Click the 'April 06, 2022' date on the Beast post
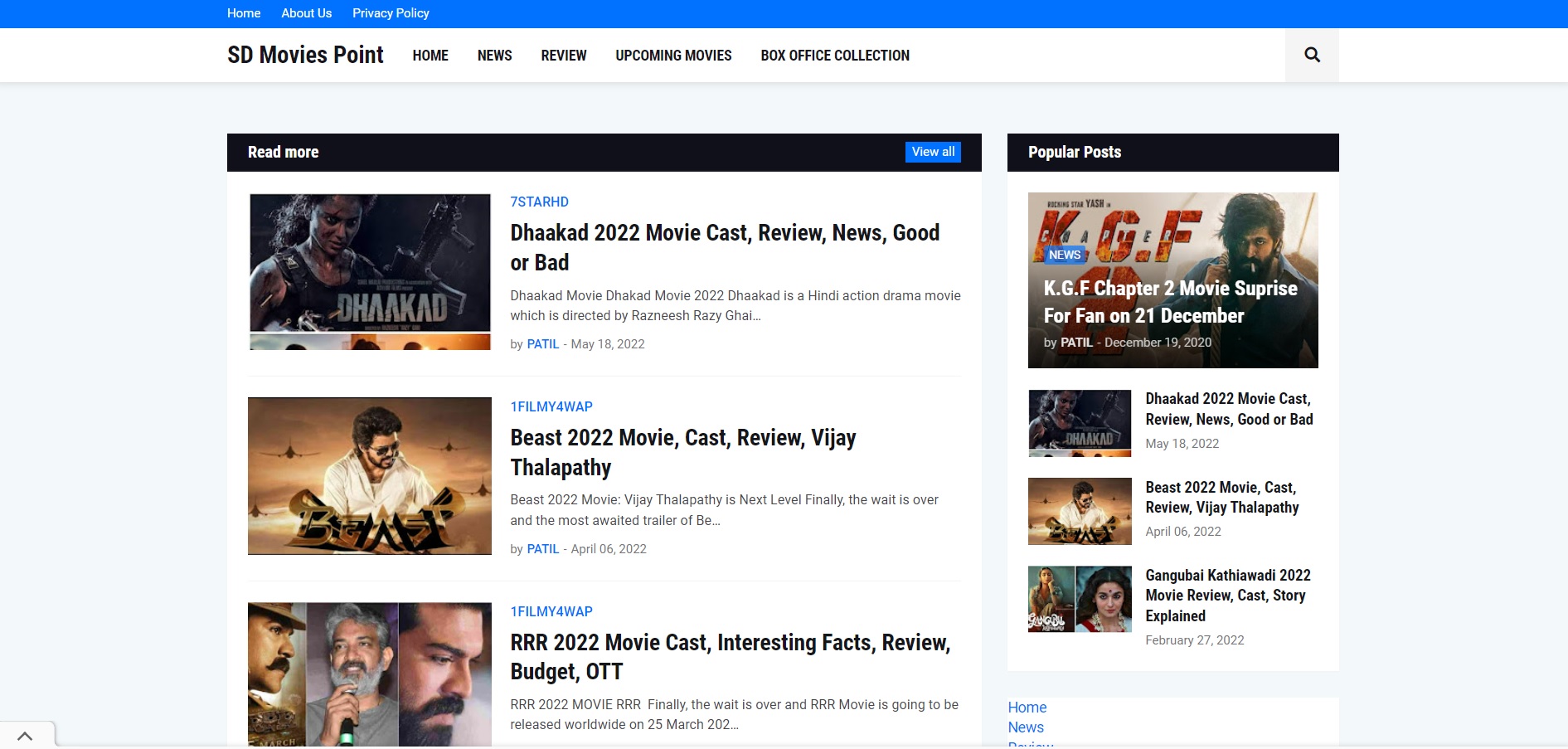This screenshot has height=749, width=1568. point(609,549)
